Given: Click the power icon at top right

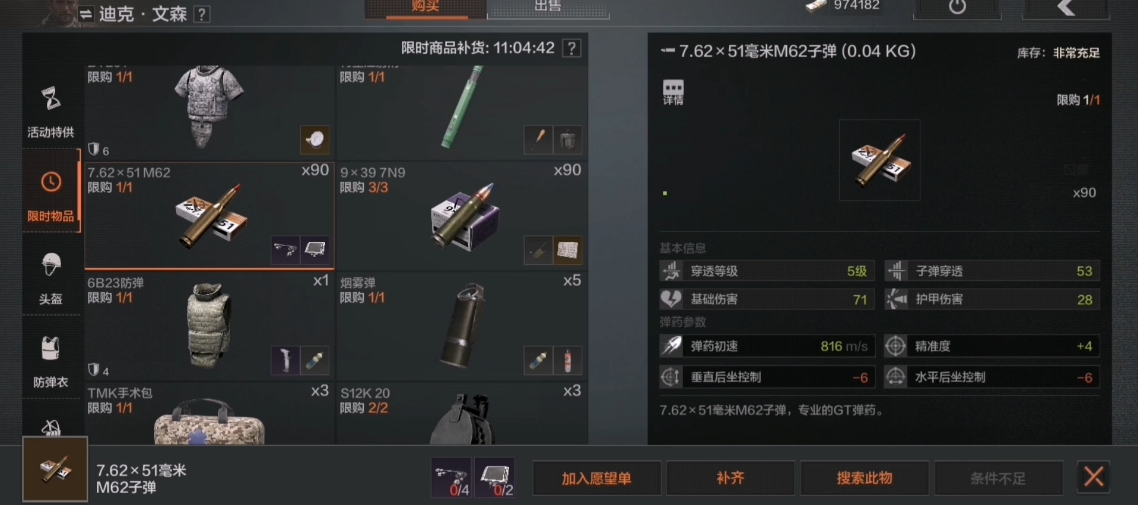Looking at the screenshot, I should 958,8.
